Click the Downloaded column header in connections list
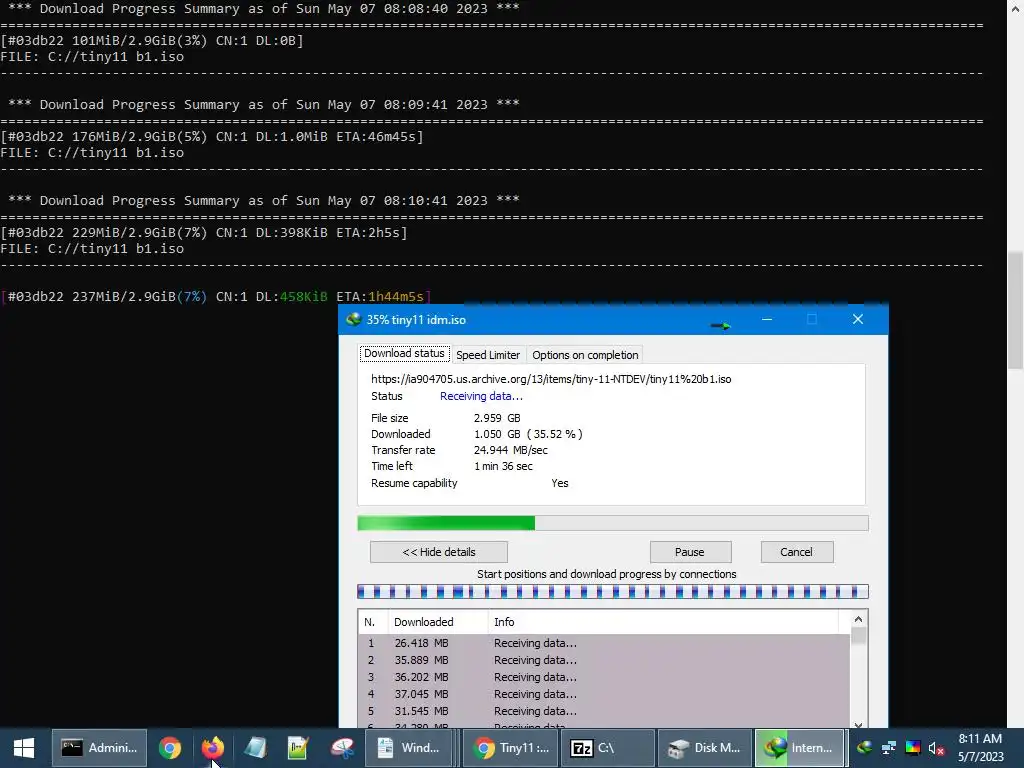Image resolution: width=1024 pixels, height=768 pixels. [x=438, y=622]
